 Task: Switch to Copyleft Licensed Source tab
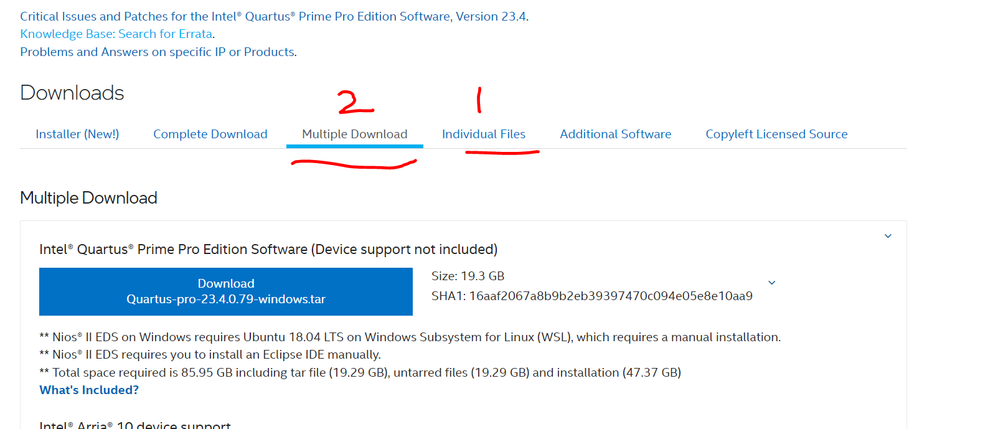pyautogui.click(x=776, y=134)
